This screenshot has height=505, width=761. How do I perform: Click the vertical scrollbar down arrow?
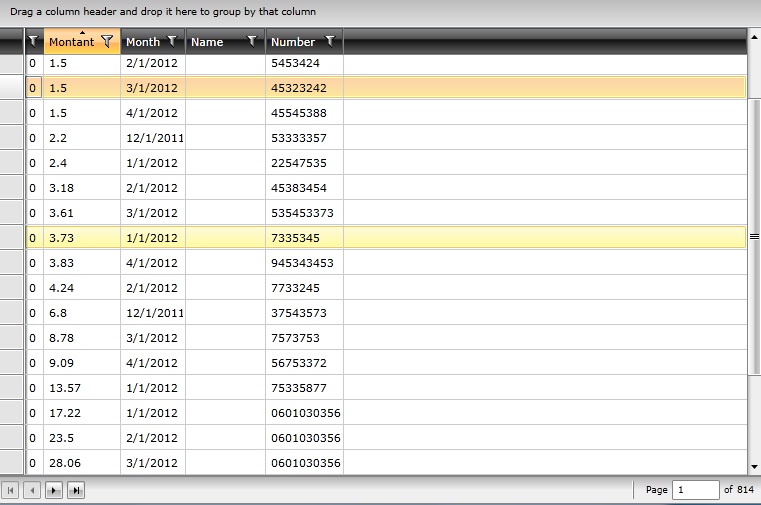[754, 467]
